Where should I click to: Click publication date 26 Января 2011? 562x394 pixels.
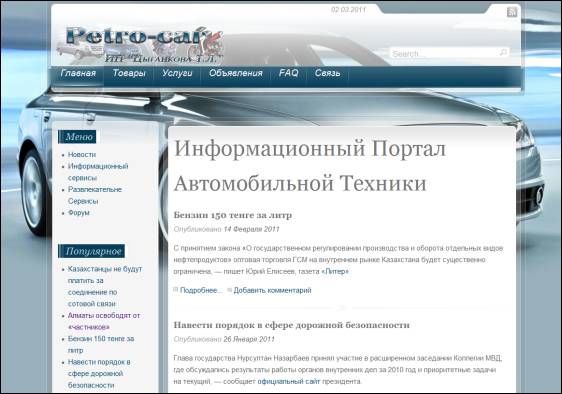[x=249, y=339]
